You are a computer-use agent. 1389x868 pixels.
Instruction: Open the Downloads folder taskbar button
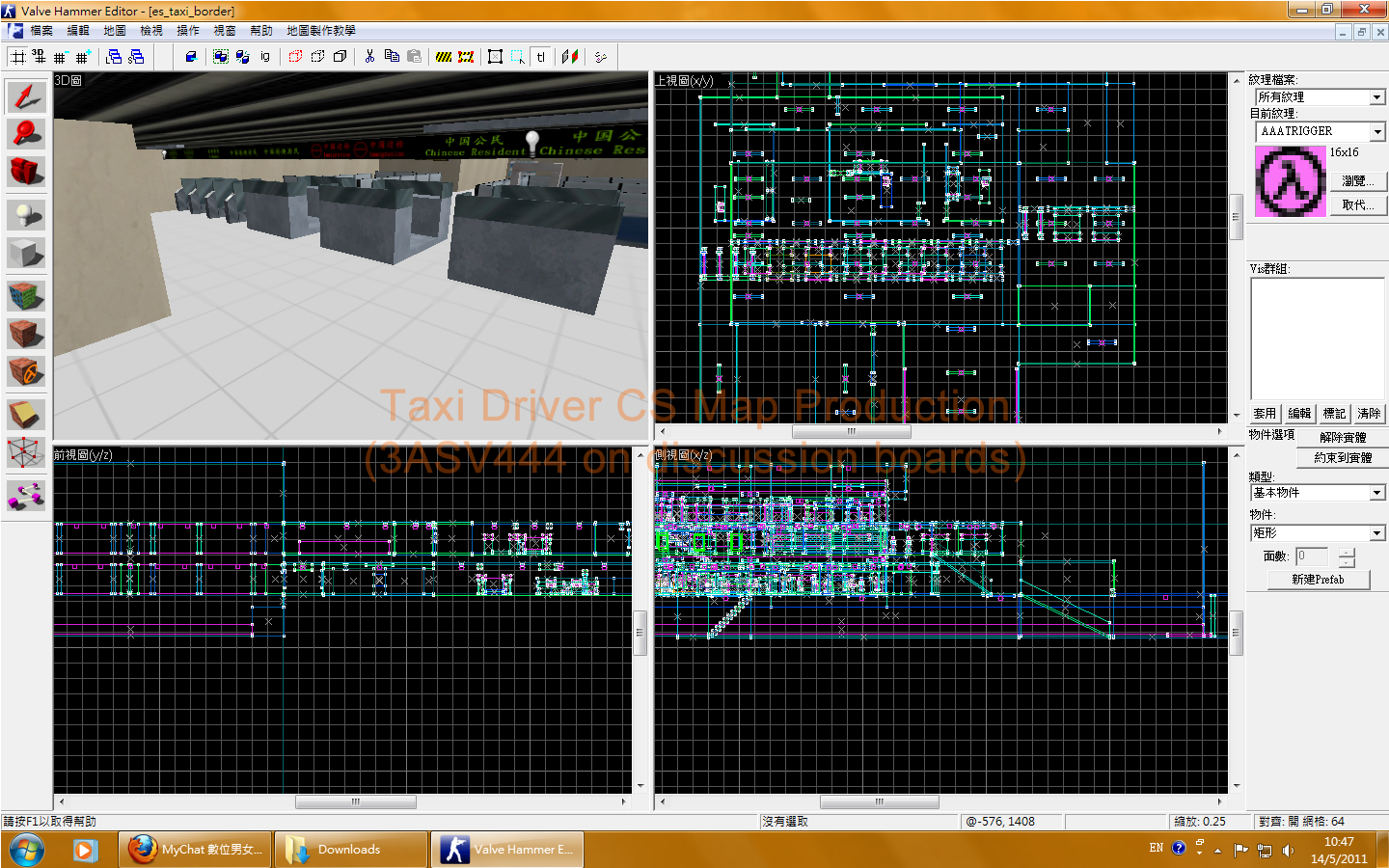click(351, 850)
